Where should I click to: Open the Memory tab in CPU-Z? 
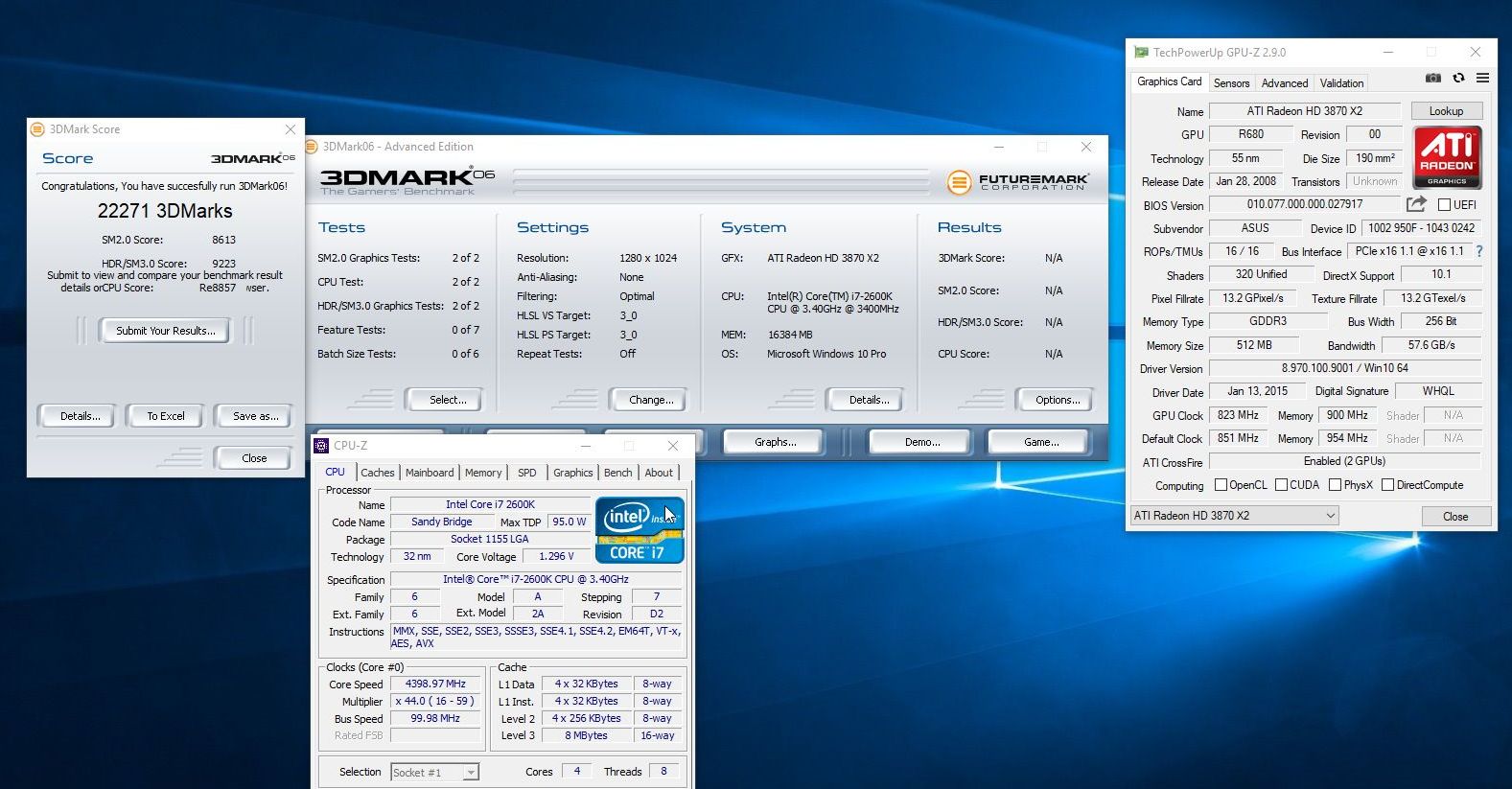(483, 473)
